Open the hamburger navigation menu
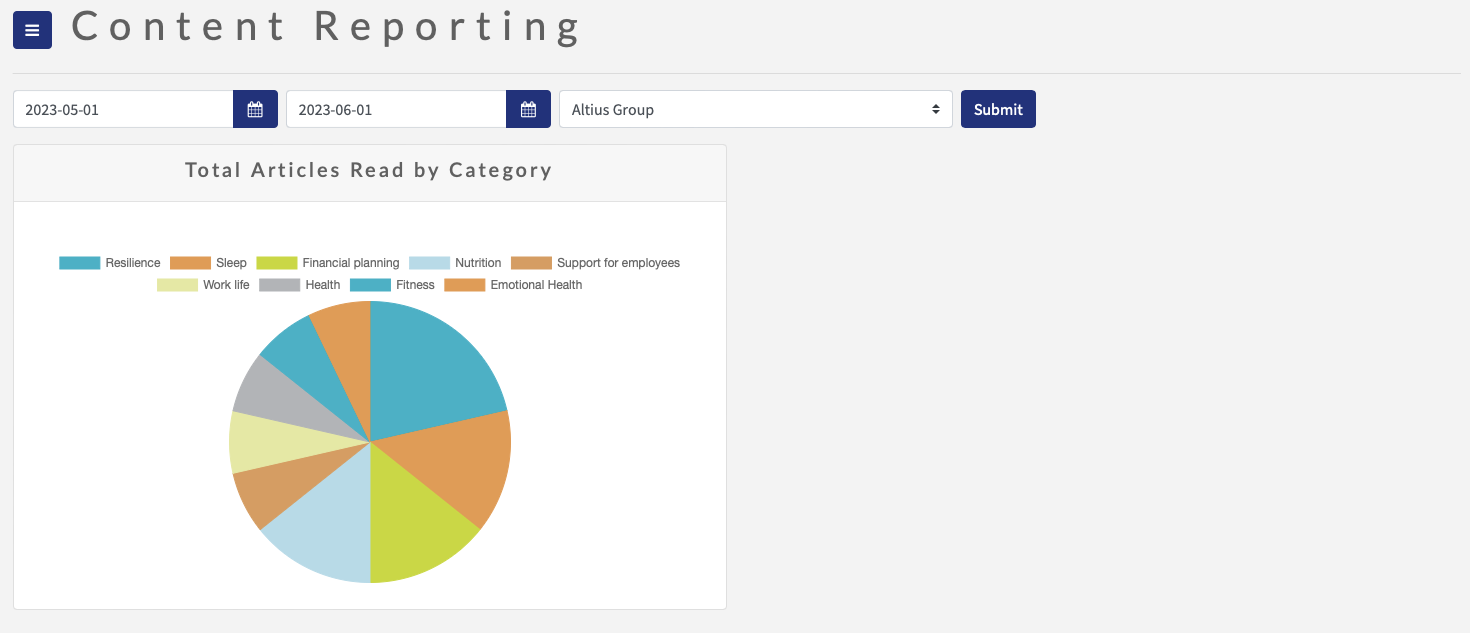The width and height of the screenshot is (1470, 633). pyautogui.click(x=32, y=30)
